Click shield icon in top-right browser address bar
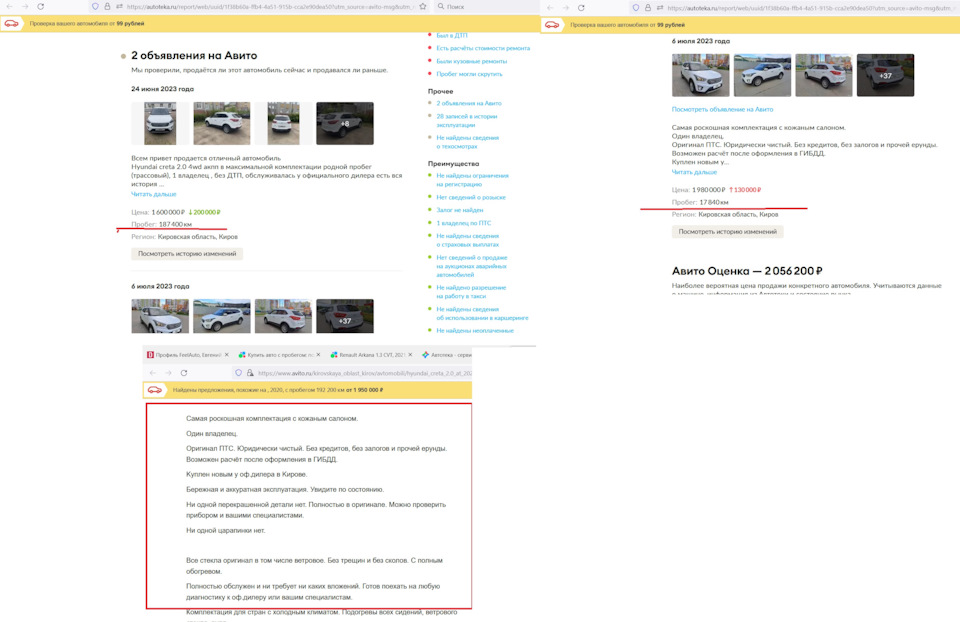Viewport: 960px width, 622px height. click(636, 8)
